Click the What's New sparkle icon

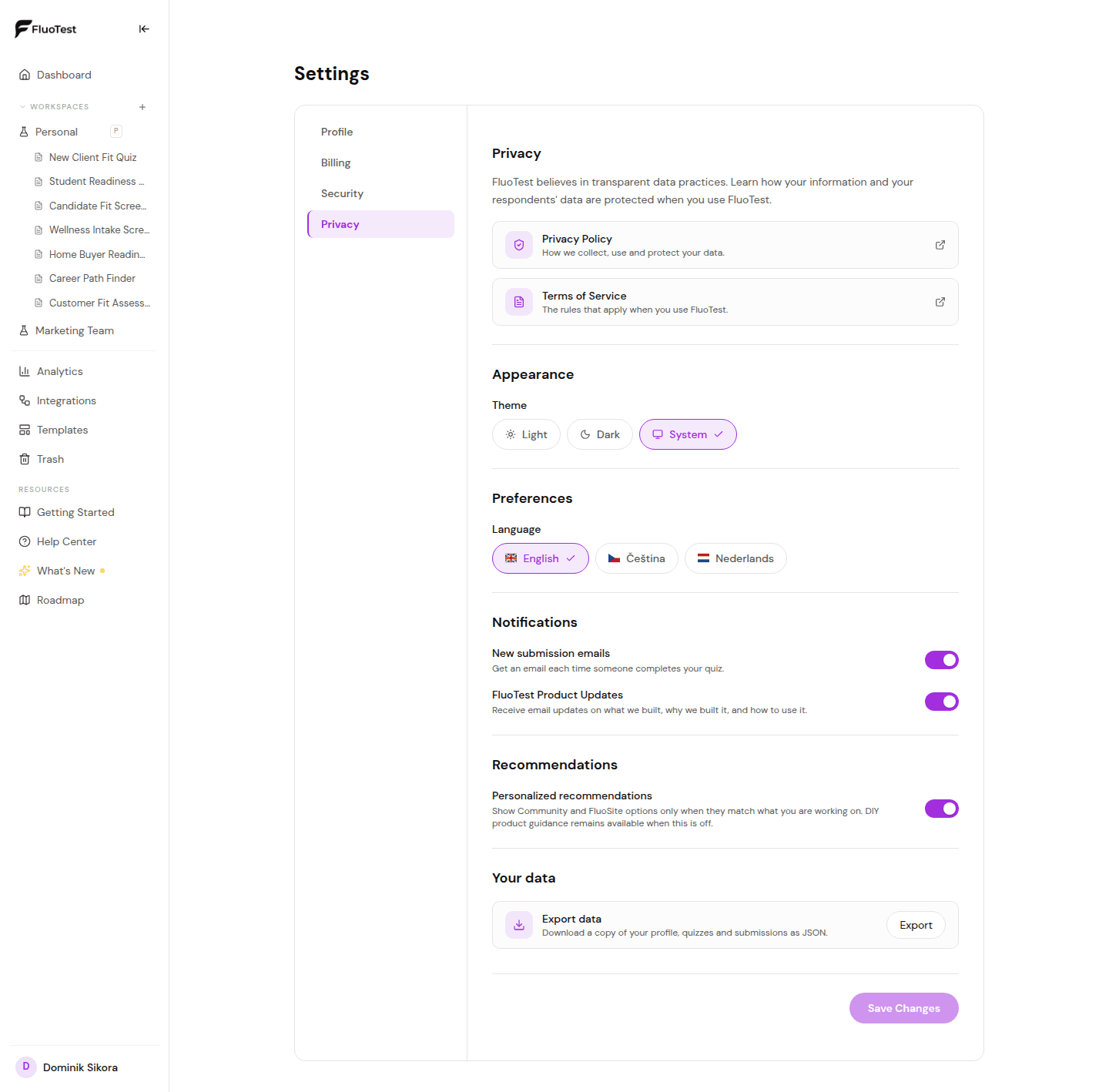click(x=25, y=571)
